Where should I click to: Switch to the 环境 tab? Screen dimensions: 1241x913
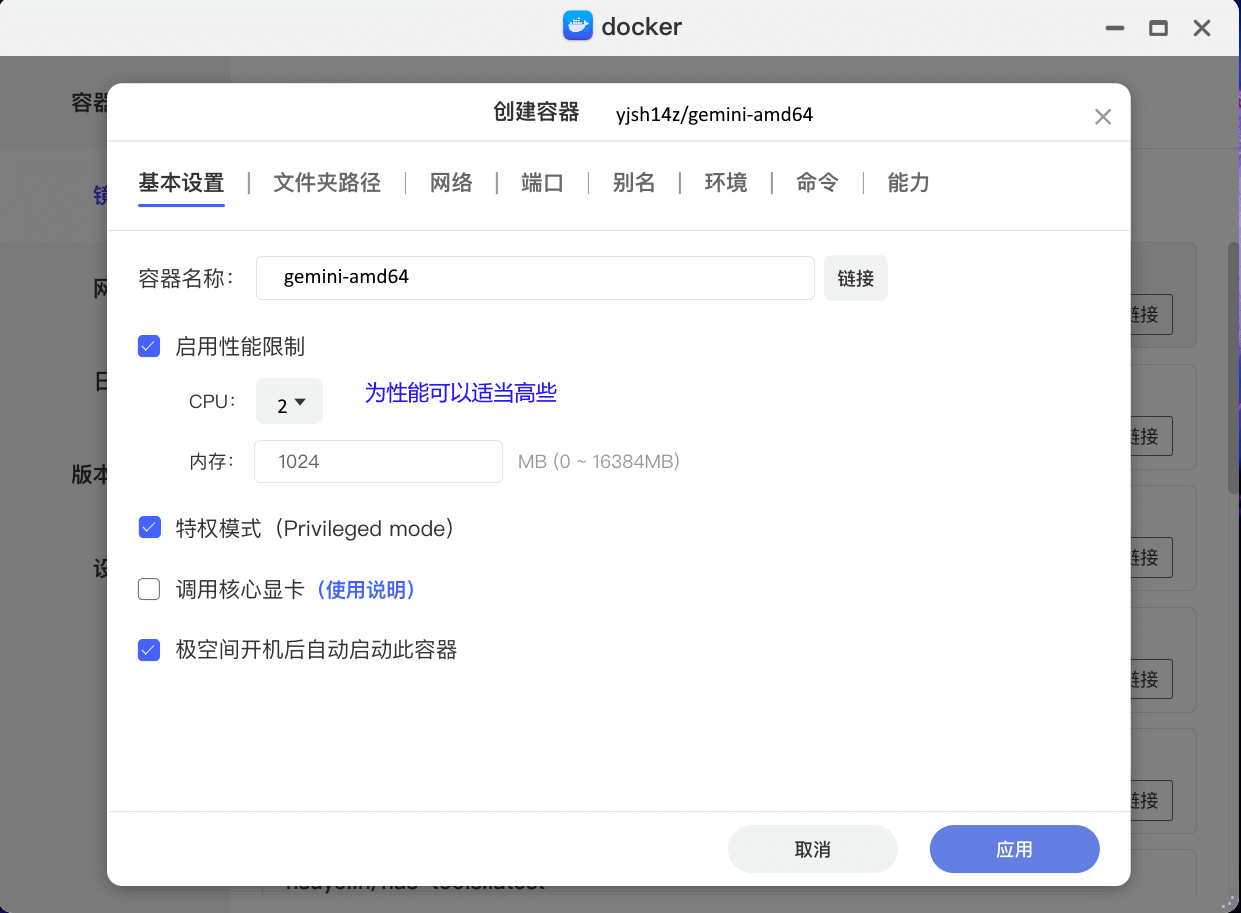point(726,183)
